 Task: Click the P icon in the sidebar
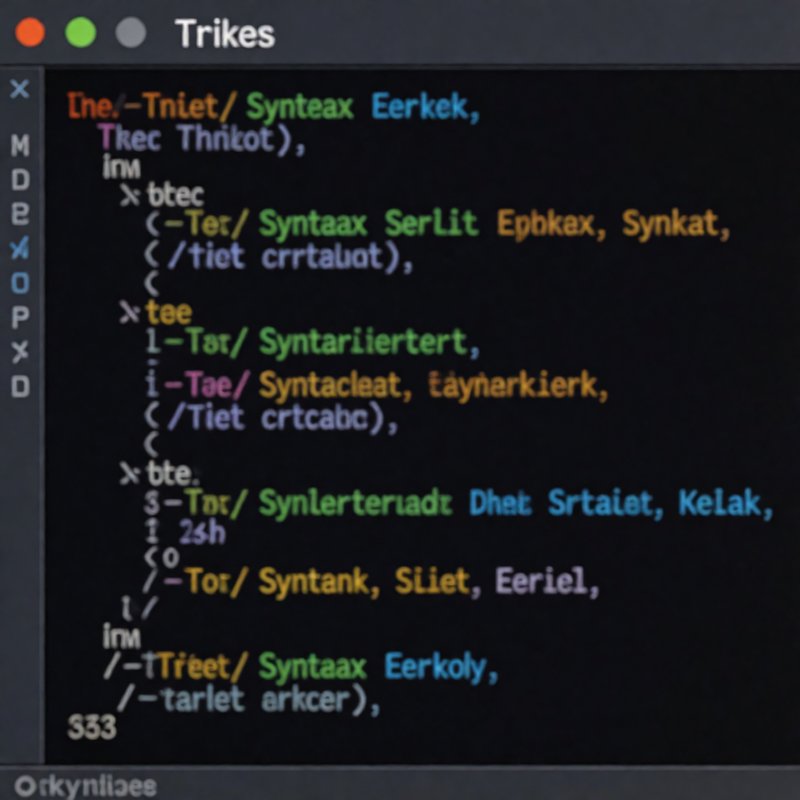pyautogui.click(x=20, y=317)
